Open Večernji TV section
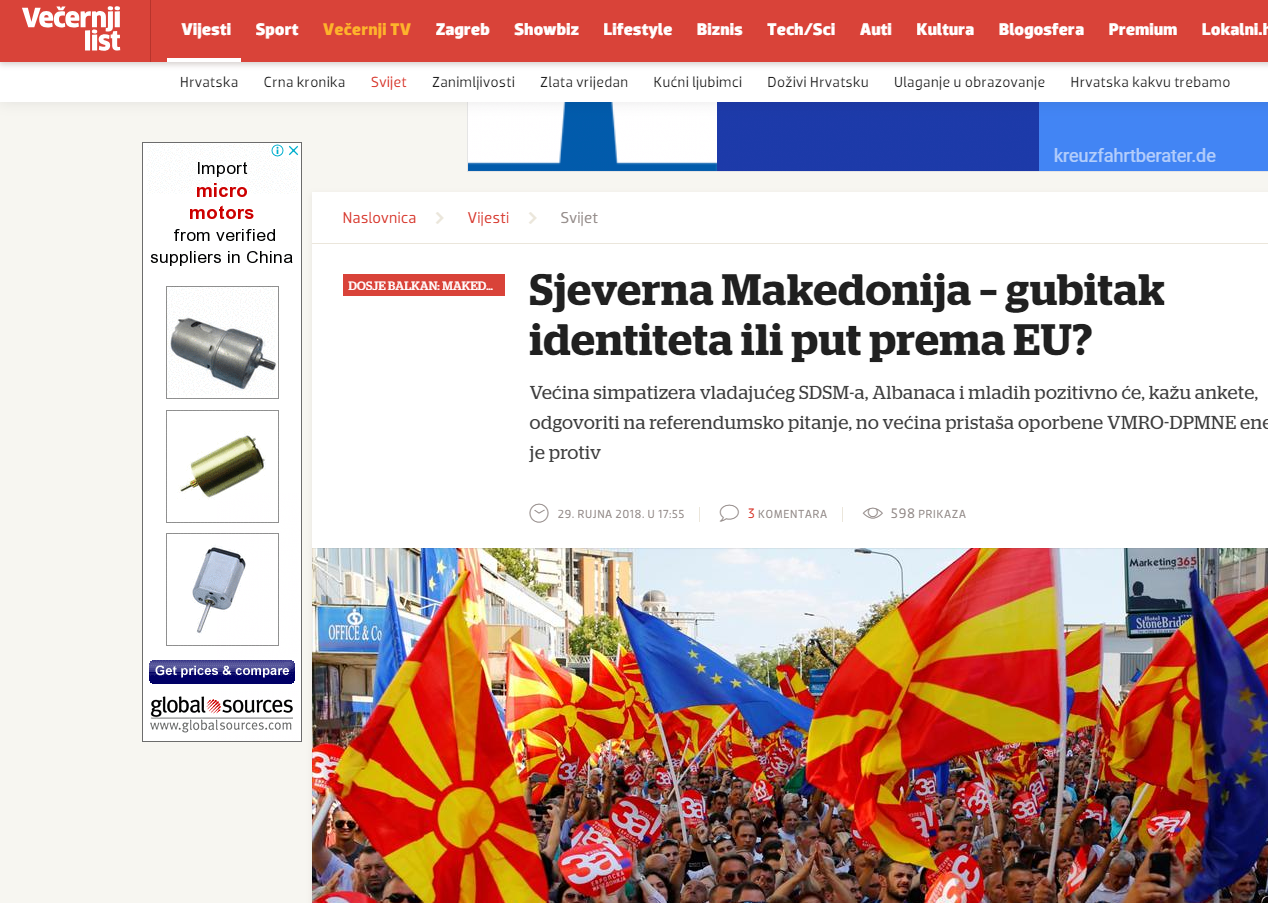 [367, 30]
